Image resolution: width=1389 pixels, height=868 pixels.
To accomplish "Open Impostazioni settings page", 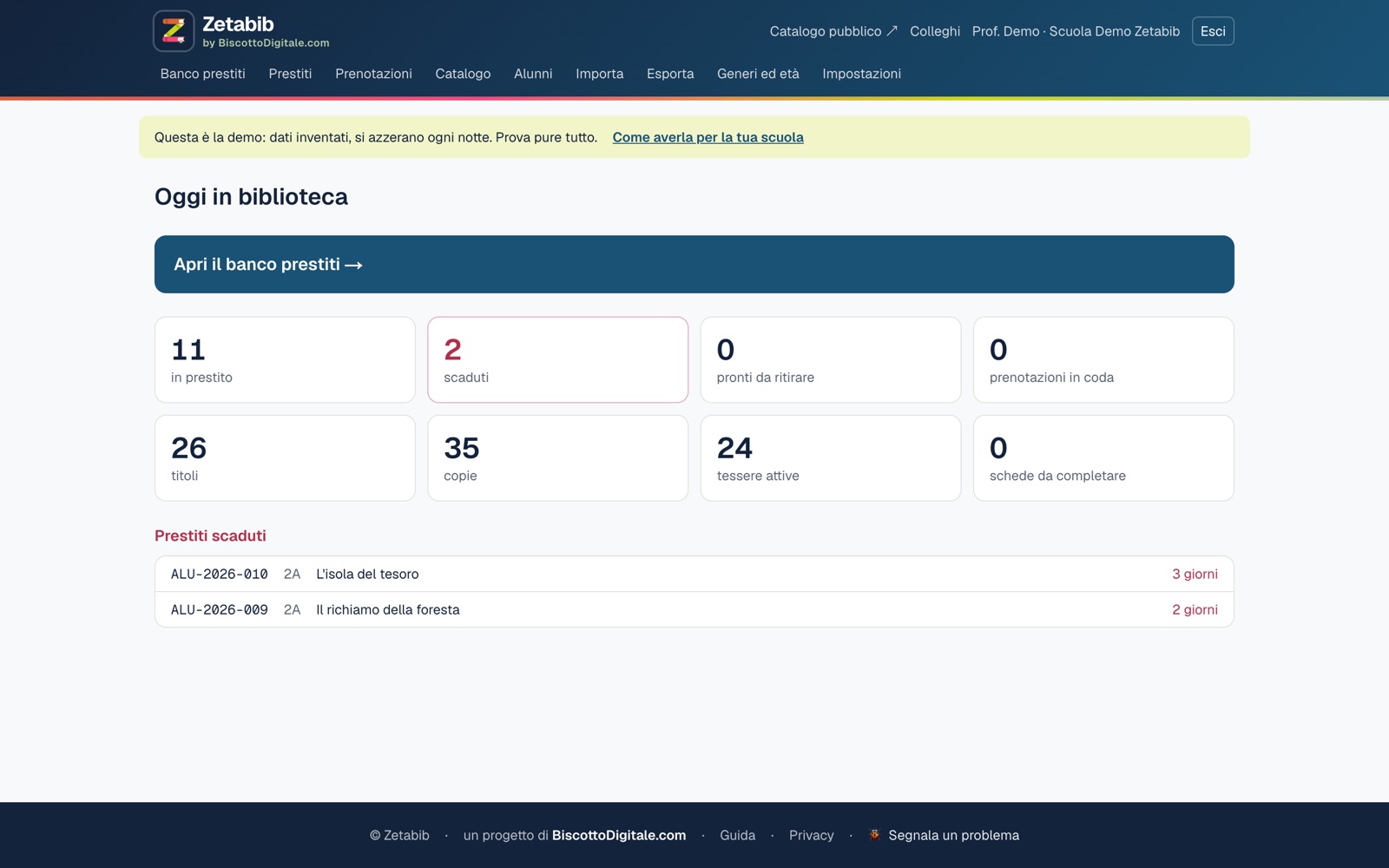I will (x=861, y=74).
